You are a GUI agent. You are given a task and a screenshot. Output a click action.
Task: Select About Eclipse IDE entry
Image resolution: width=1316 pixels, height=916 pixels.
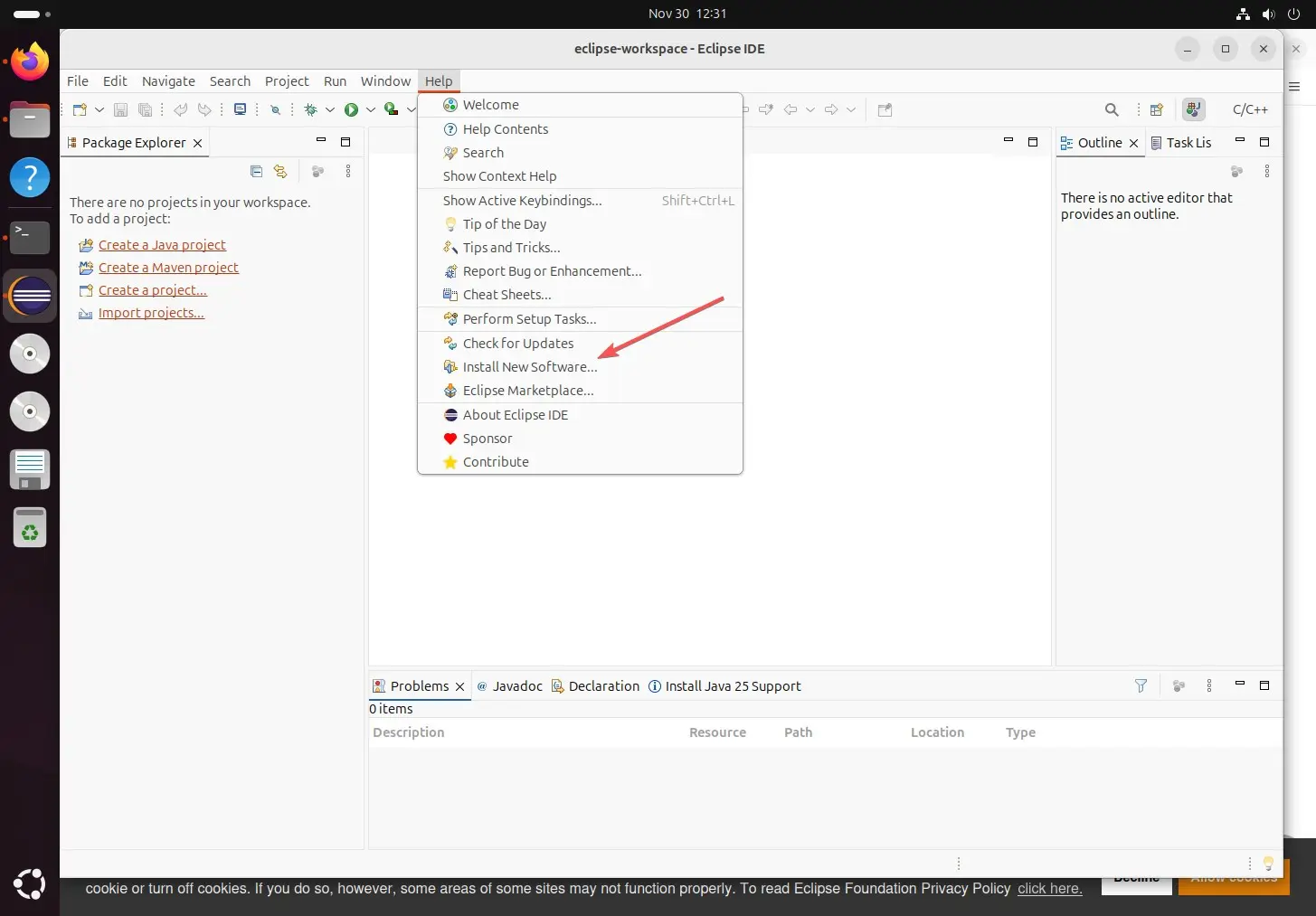tap(580, 415)
